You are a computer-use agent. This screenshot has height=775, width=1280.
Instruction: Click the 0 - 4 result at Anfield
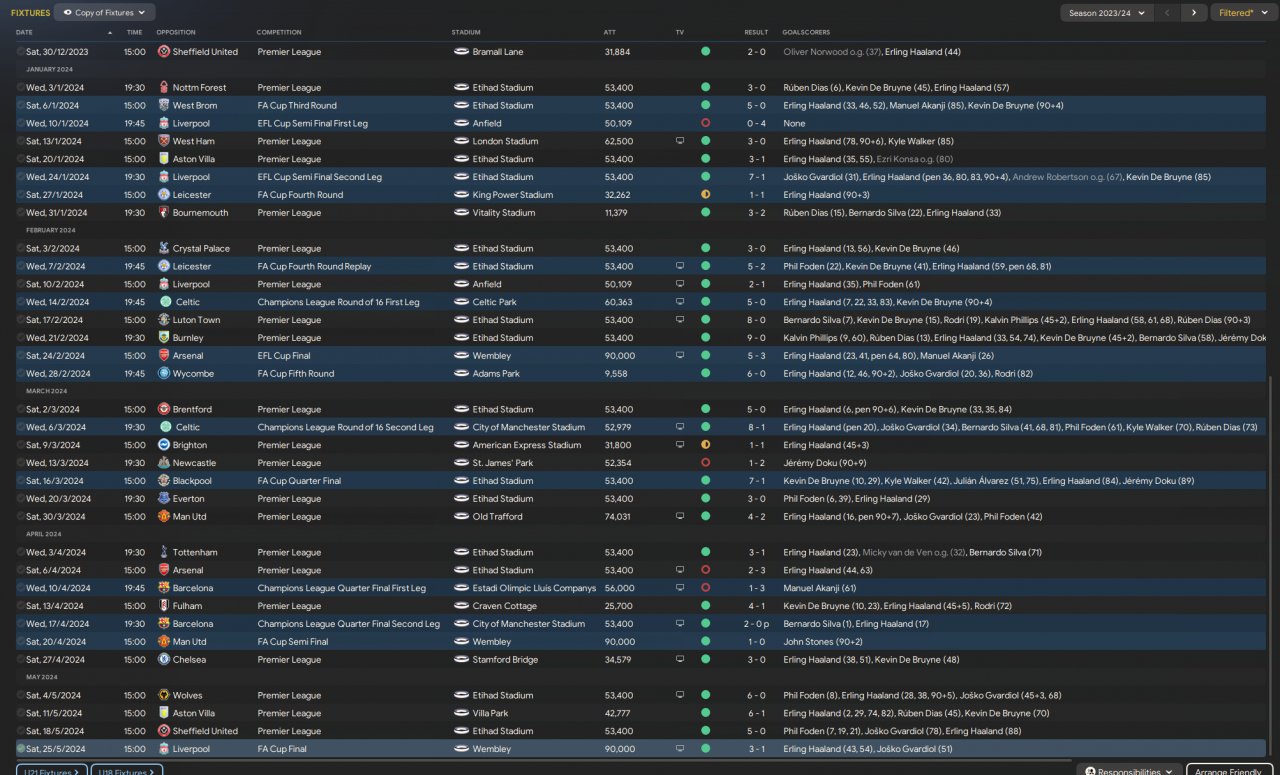pos(756,124)
